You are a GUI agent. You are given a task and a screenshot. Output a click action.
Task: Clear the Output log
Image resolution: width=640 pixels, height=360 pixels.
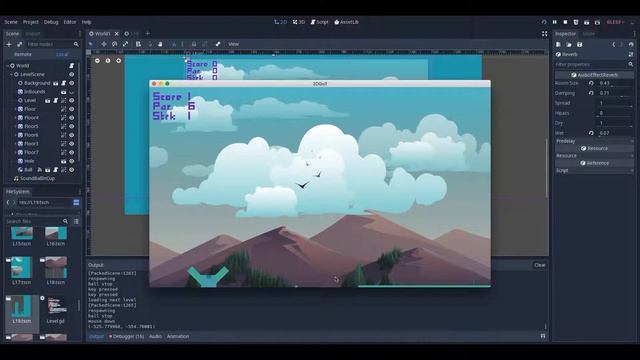(x=540, y=265)
